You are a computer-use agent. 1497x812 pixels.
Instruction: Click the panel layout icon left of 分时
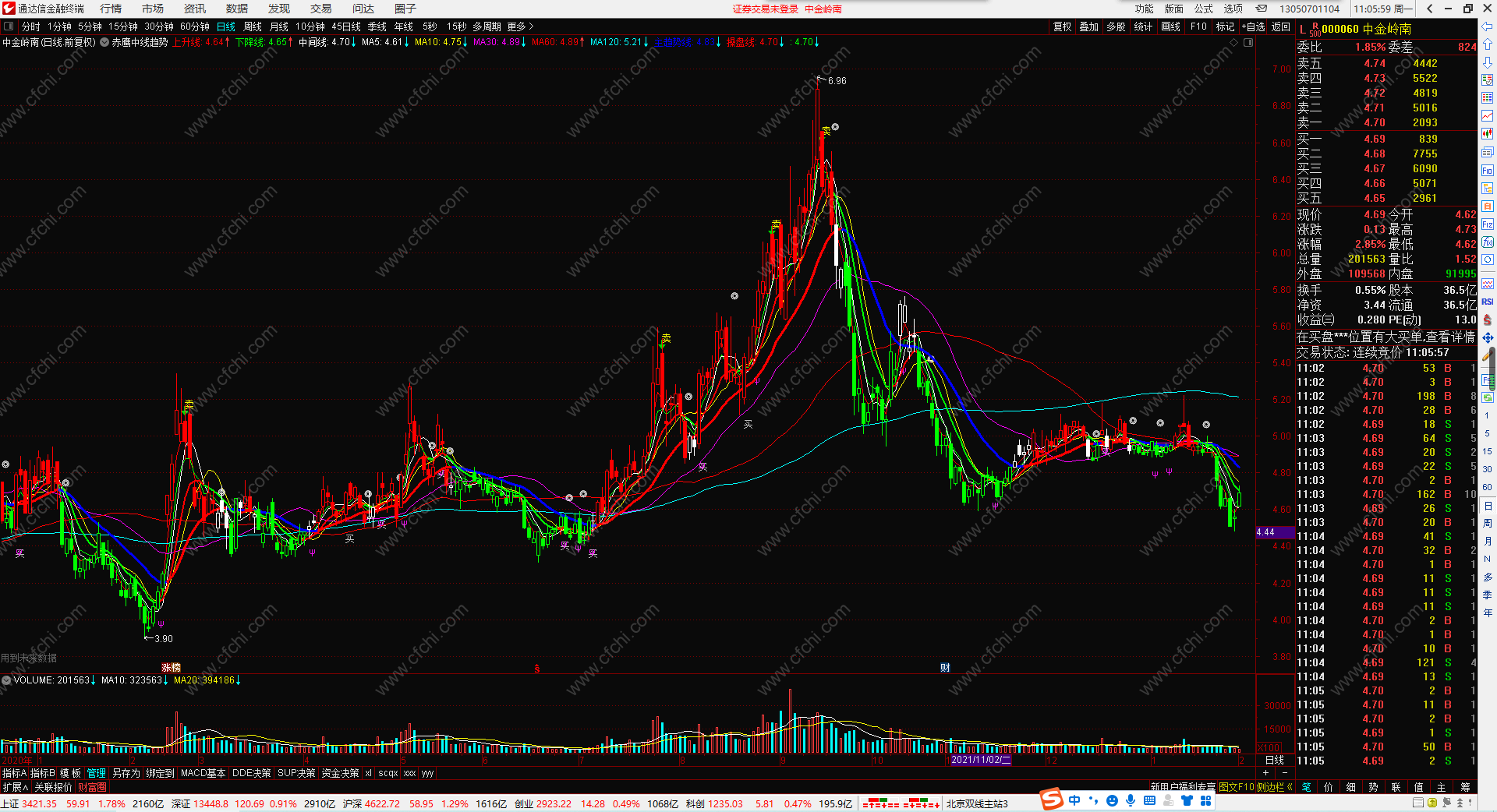point(9,26)
